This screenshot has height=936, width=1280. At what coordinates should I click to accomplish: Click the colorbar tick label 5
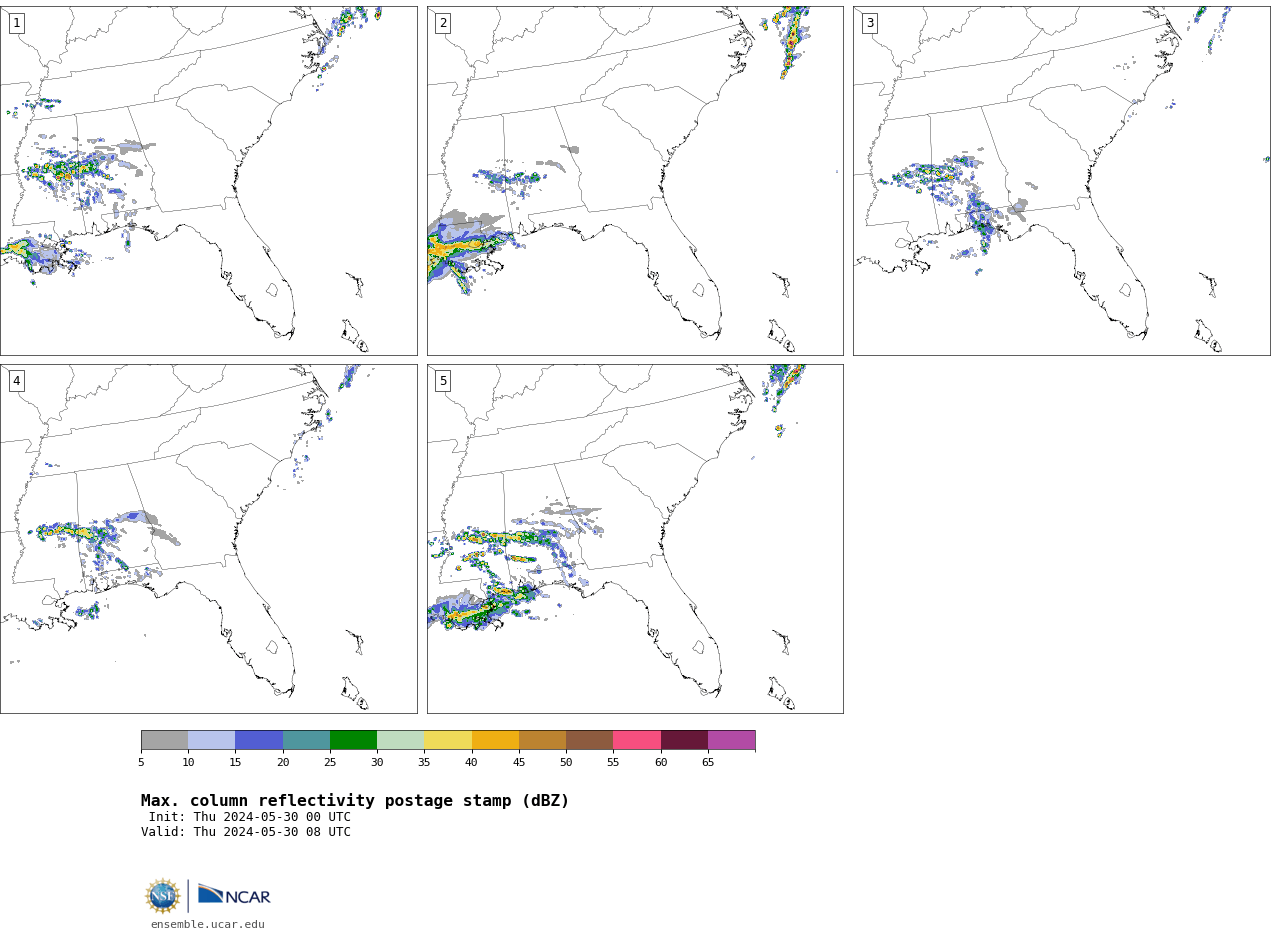141,763
